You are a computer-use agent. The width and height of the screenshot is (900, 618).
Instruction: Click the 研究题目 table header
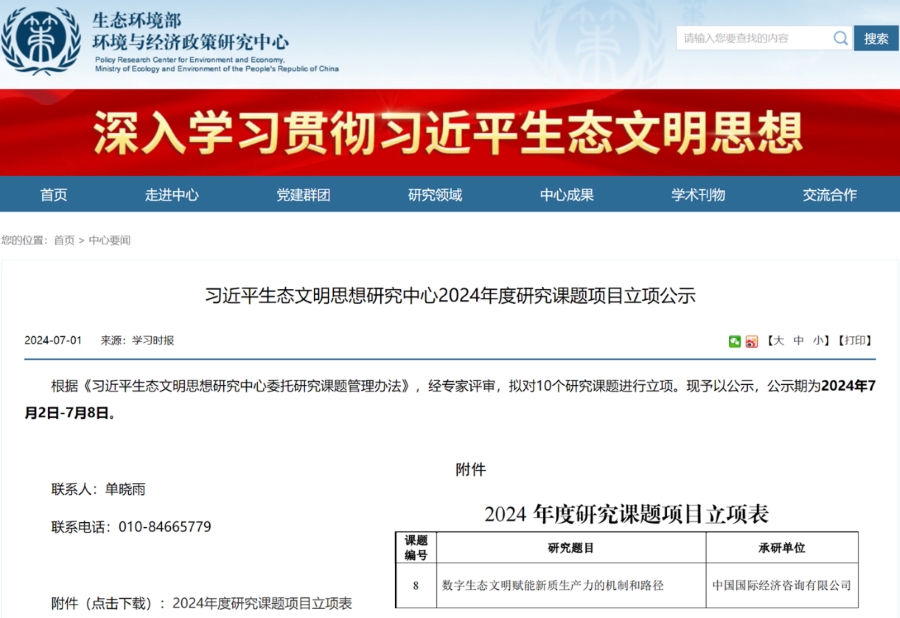tap(571, 548)
